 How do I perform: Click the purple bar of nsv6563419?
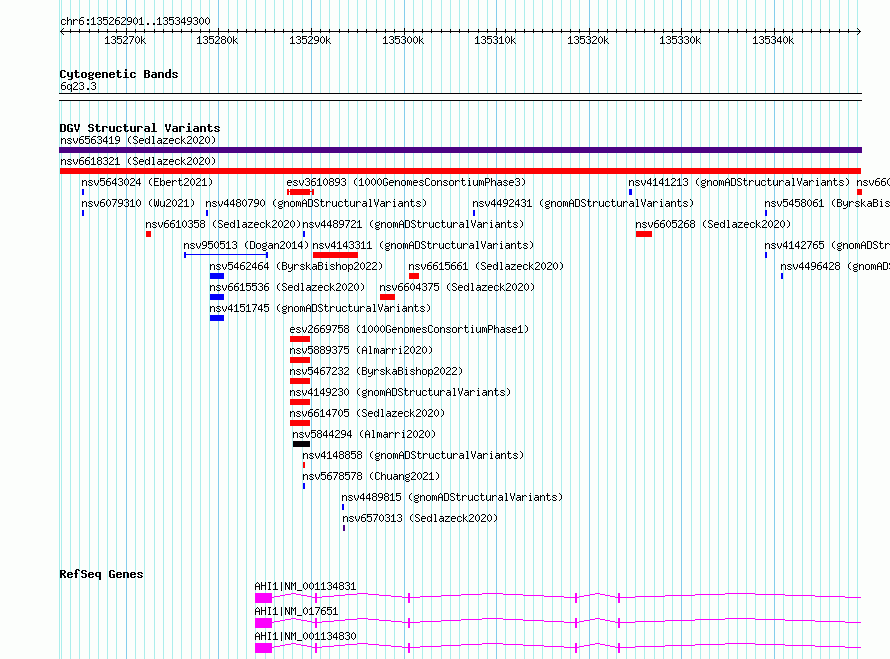coord(460,150)
